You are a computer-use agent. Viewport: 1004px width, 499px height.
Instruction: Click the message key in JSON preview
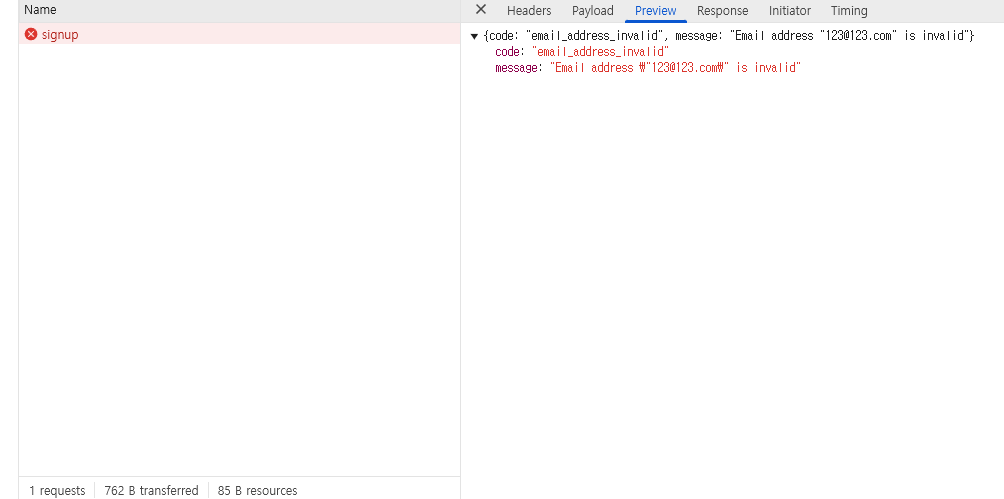(518, 68)
